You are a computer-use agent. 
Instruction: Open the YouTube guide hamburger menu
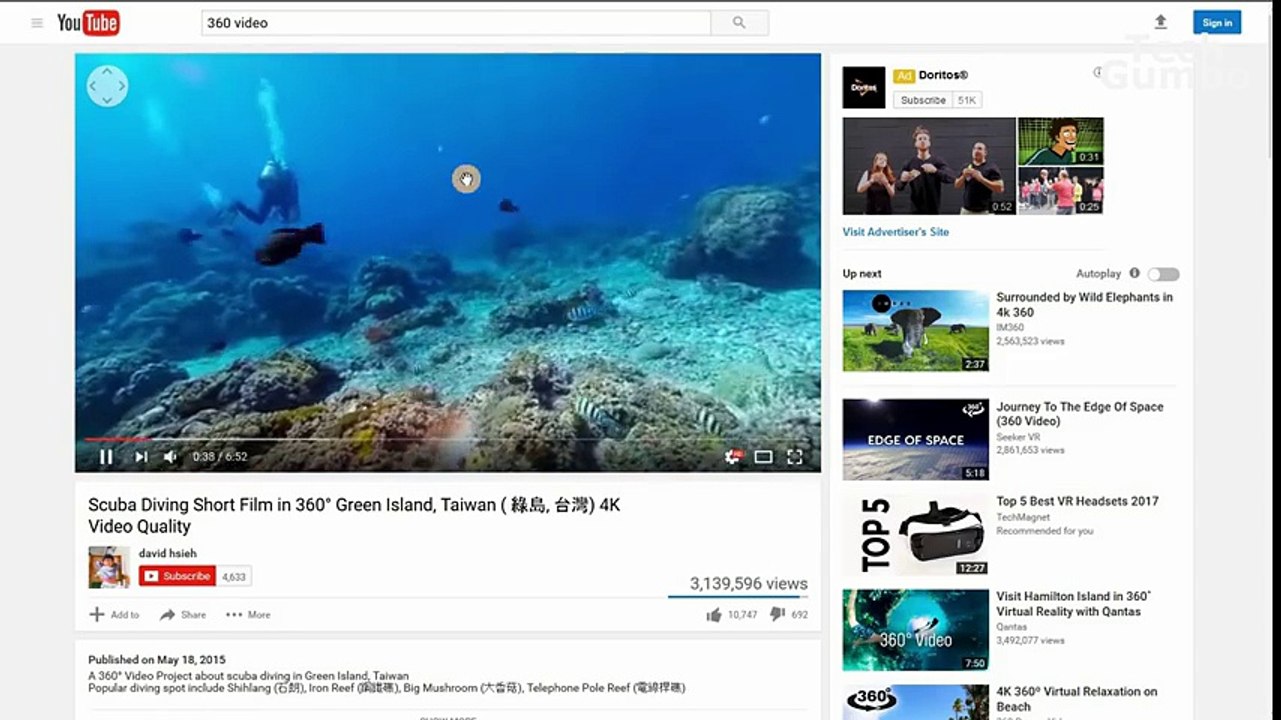pos(37,23)
